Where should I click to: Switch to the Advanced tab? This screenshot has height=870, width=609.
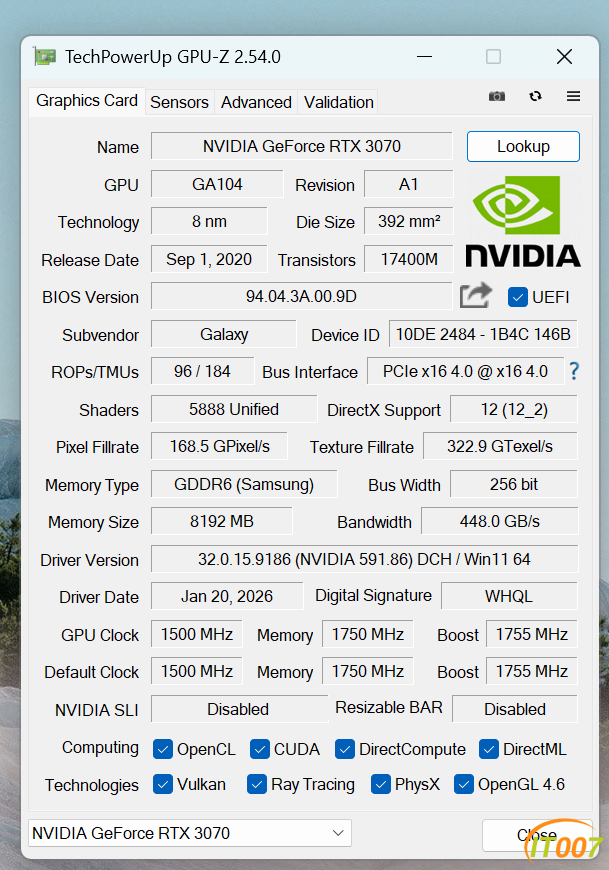[x=256, y=102]
